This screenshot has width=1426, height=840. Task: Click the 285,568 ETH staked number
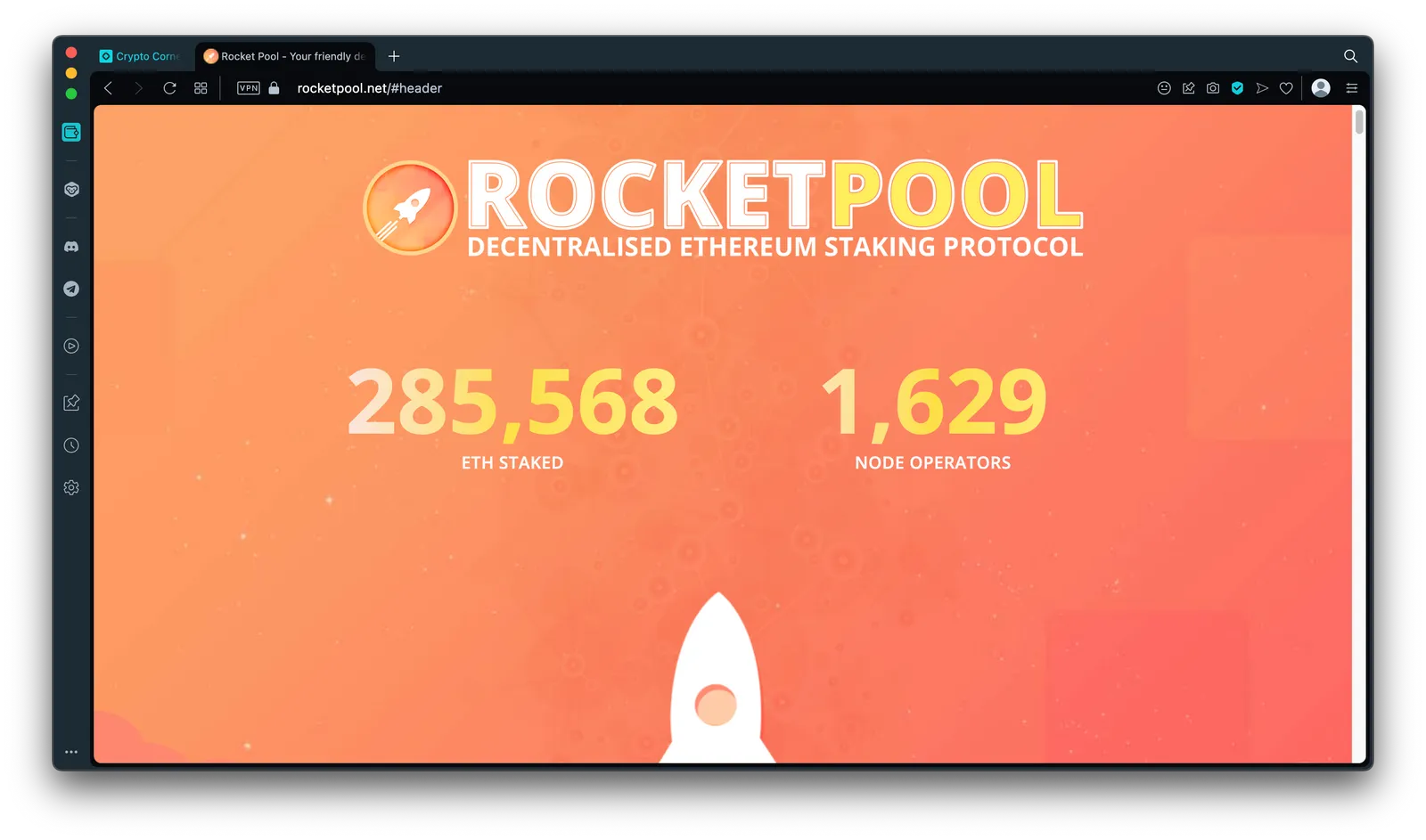tap(512, 403)
